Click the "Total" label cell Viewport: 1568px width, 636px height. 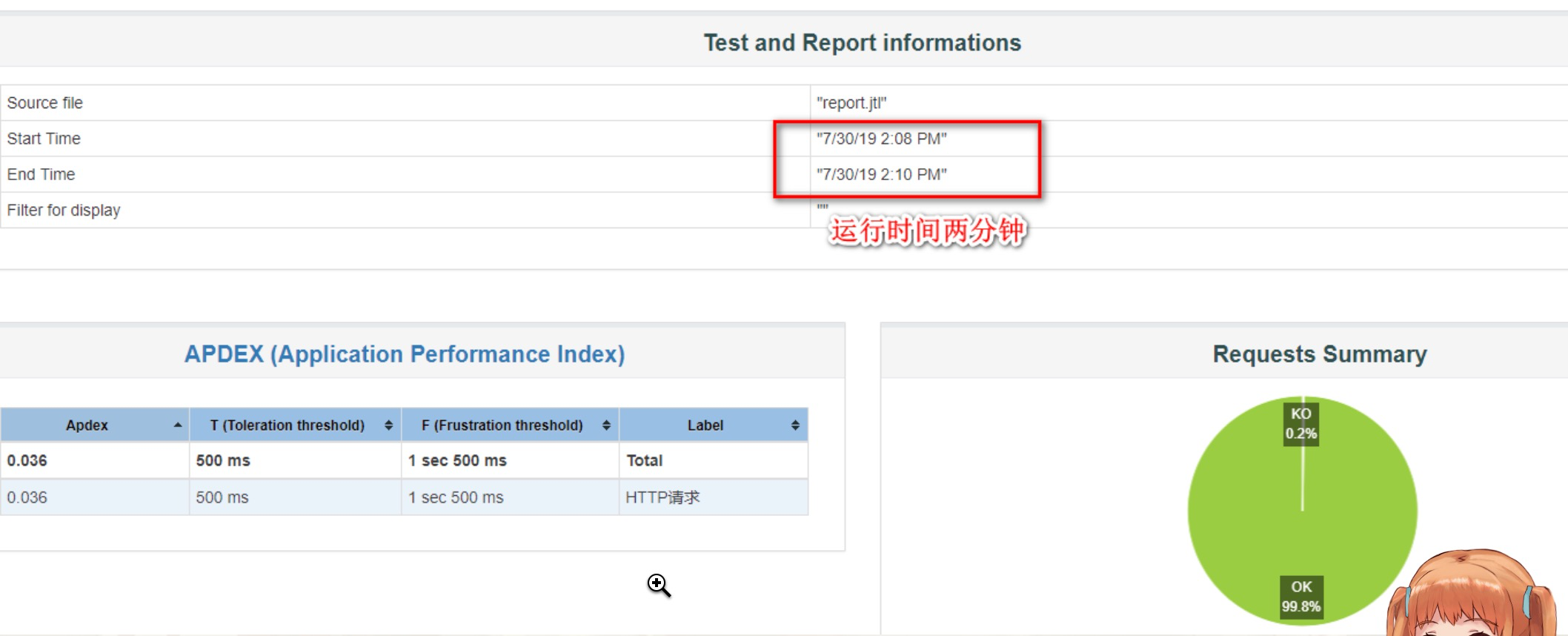[x=645, y=460]
